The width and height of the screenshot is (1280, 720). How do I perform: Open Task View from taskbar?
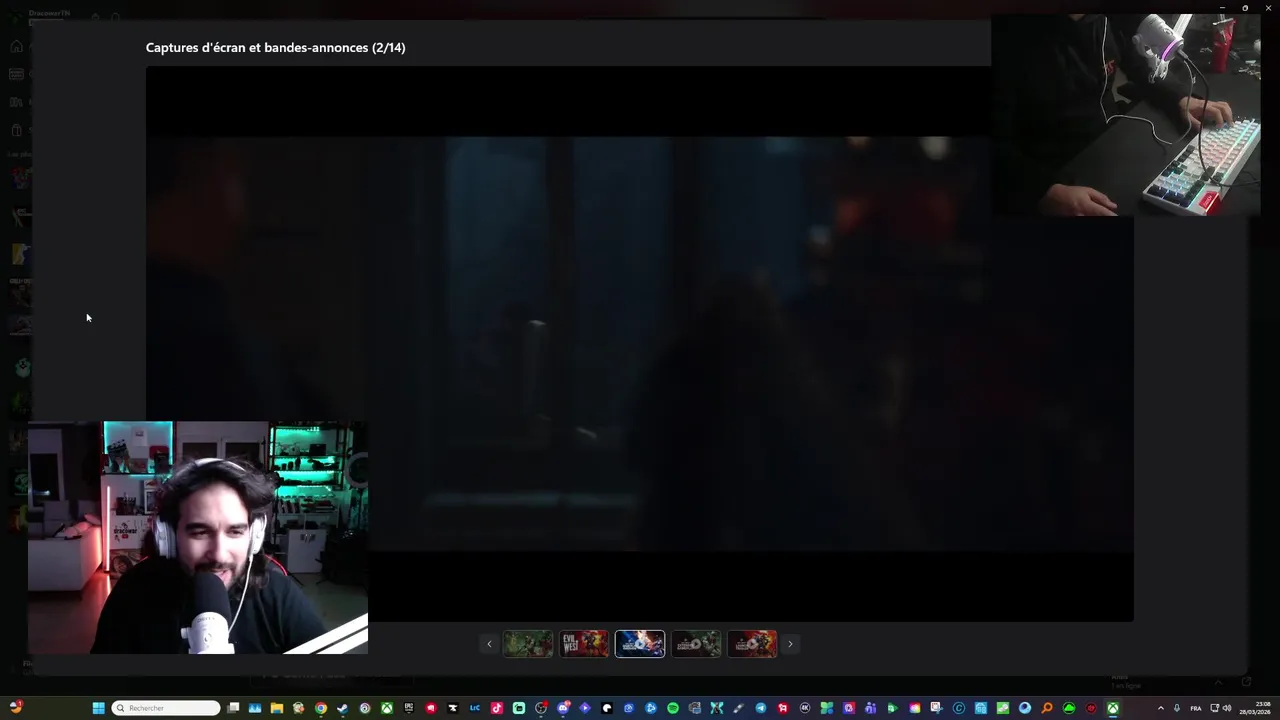click(x=233, y=708)
